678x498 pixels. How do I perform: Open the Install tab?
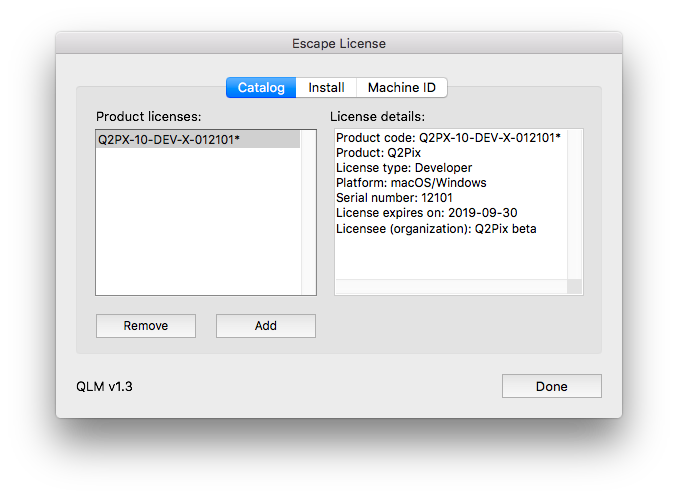[326, 88]
